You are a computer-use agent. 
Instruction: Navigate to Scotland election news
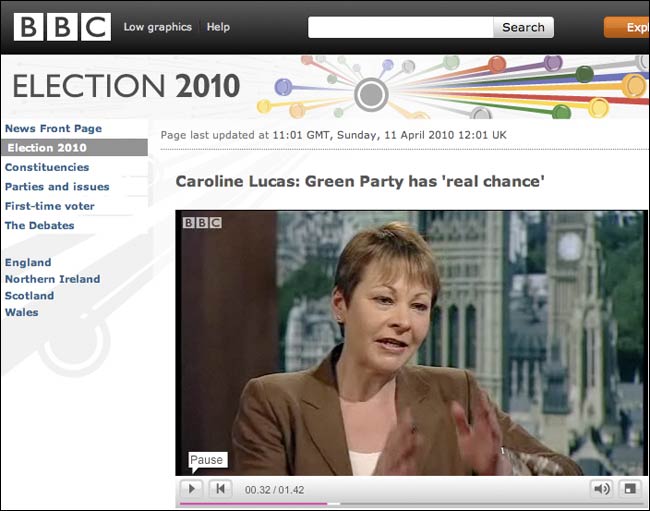(29, 296)
